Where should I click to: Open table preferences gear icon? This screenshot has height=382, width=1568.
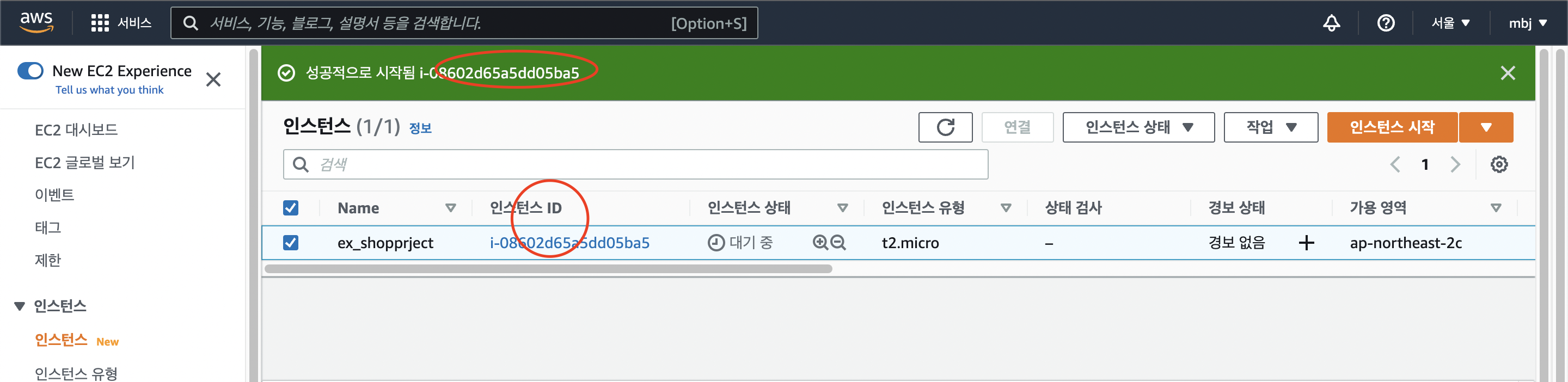pos(1499,164)
